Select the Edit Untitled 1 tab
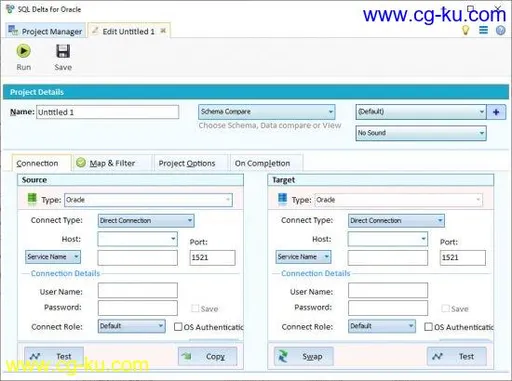Screen dimensions: 512x381 click(x=128, y=31)
